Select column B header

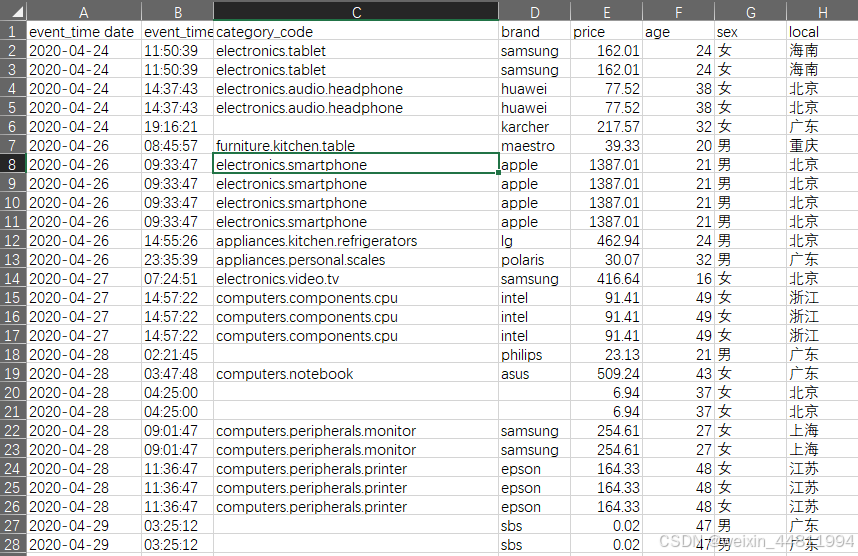177,11
